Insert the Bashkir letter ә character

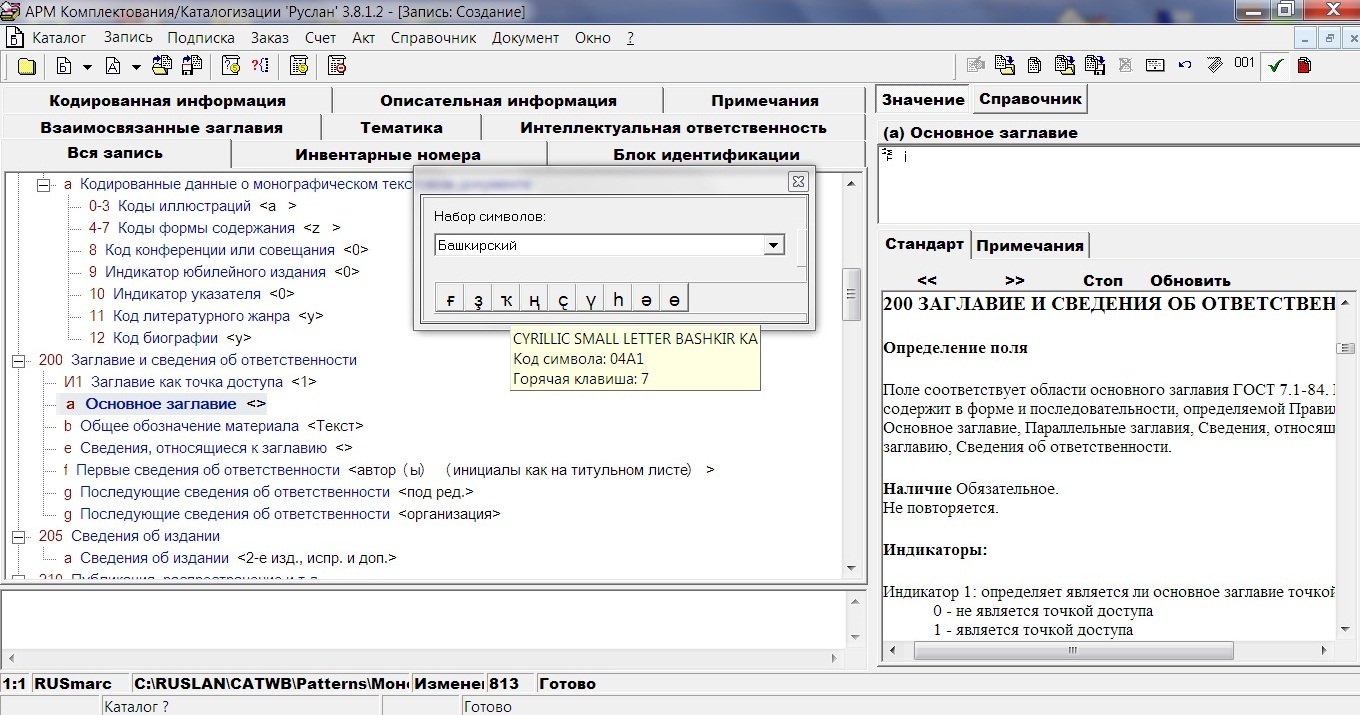647,299
